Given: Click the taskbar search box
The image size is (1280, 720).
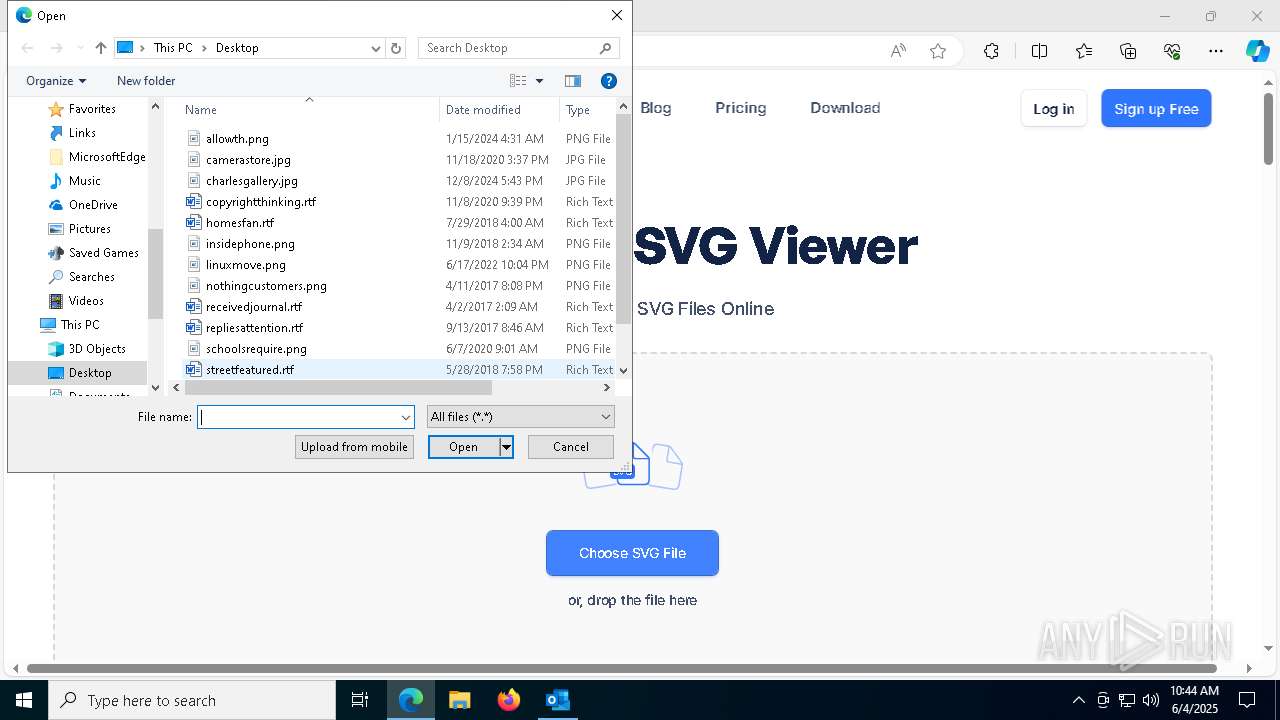Looking at the screenshot, I should (192, 700).
